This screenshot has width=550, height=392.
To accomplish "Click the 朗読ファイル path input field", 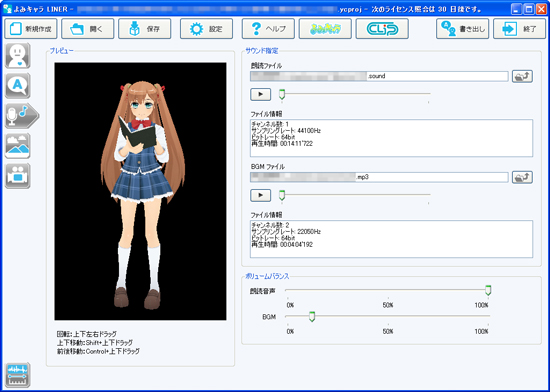I will tap(379, 76).
